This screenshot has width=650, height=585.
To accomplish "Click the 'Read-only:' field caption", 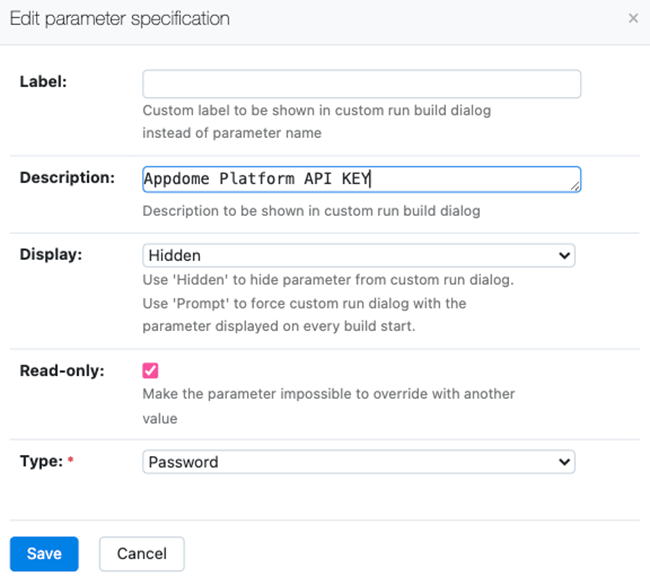I will tap(60, 370).
